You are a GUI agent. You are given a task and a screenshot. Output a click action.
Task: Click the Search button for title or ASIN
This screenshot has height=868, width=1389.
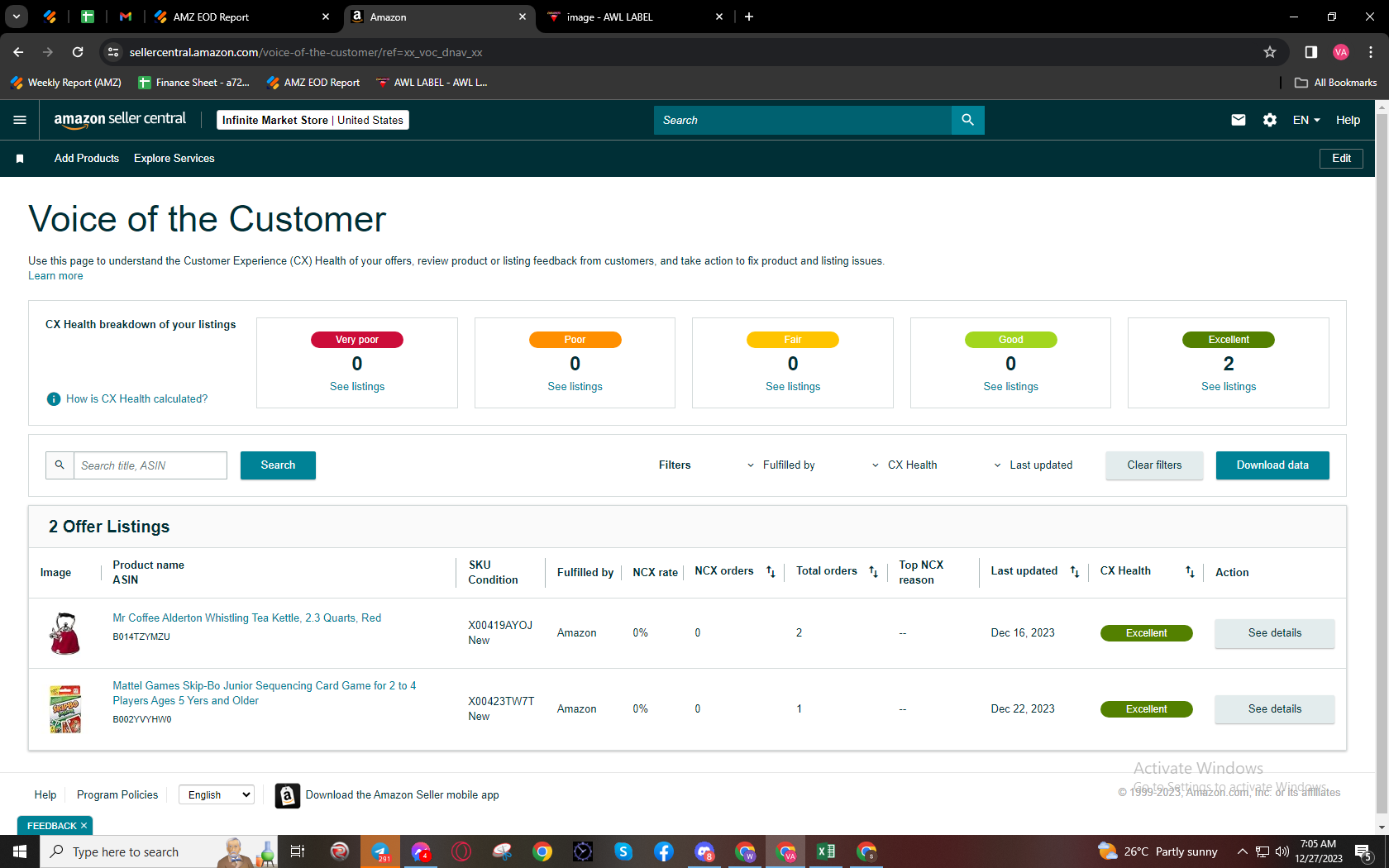coord(278,465)
